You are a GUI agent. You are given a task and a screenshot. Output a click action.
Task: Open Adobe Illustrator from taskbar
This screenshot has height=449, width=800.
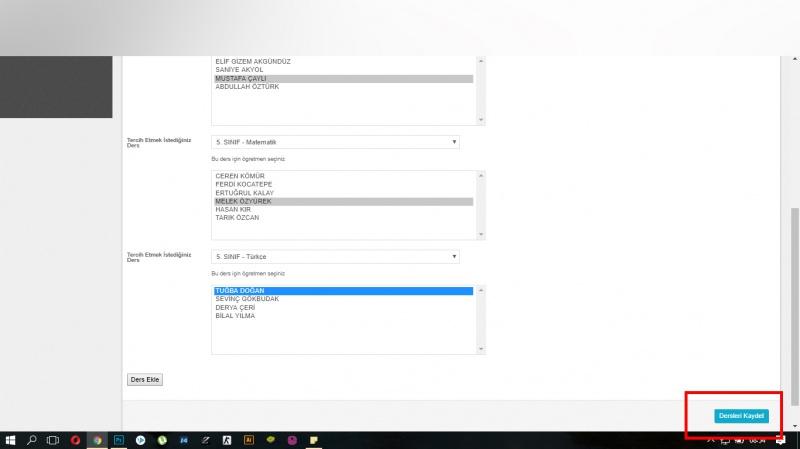248,440
